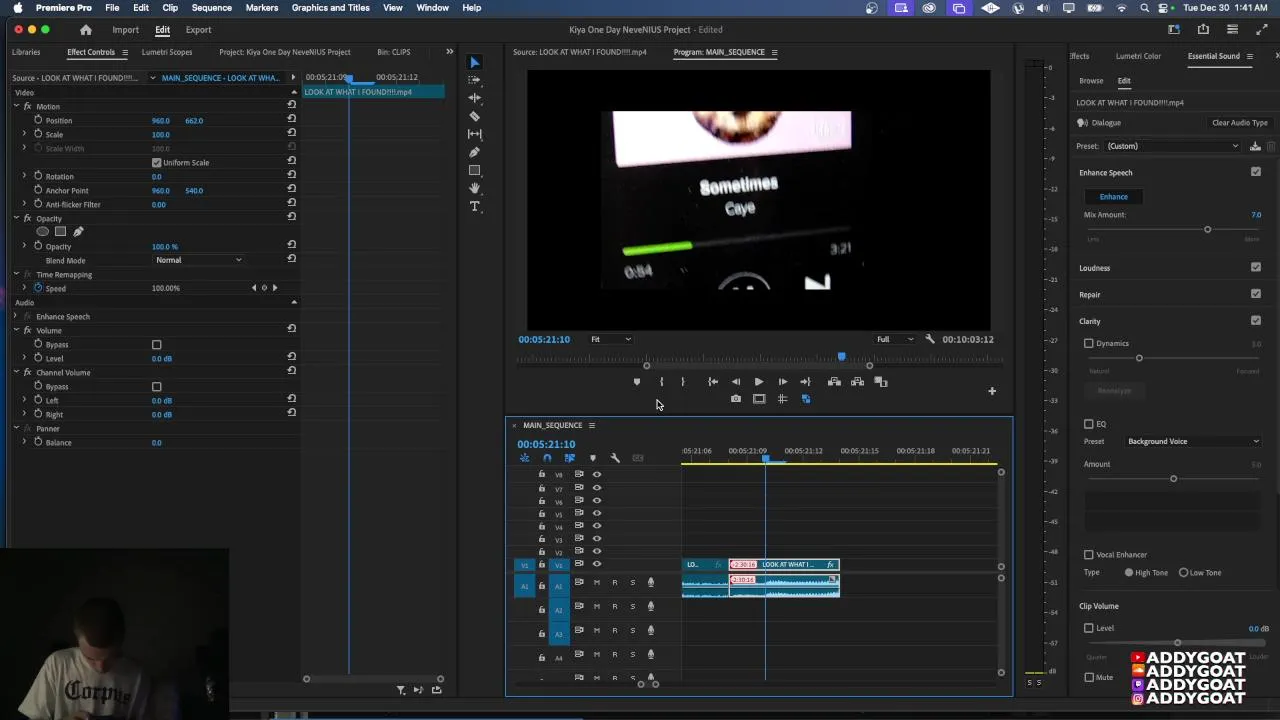Export frame with camera icon
The image size is (1280, 720).
736,399
